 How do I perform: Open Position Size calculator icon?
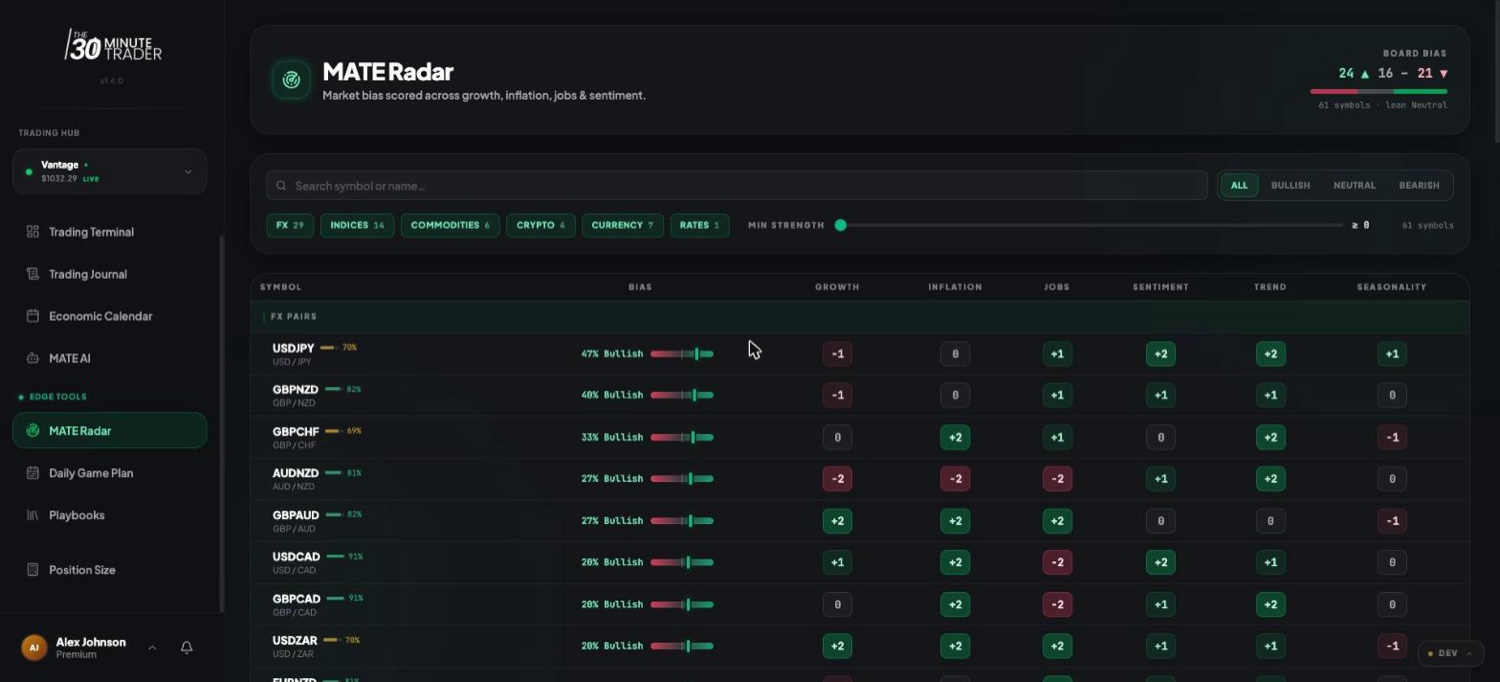coord(33,570)
